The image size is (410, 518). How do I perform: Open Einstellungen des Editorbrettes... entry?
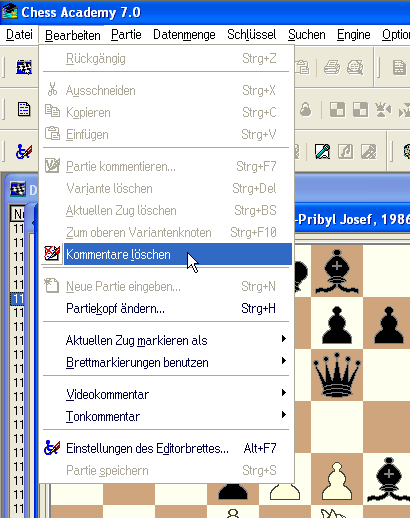[x=167, y=448]
